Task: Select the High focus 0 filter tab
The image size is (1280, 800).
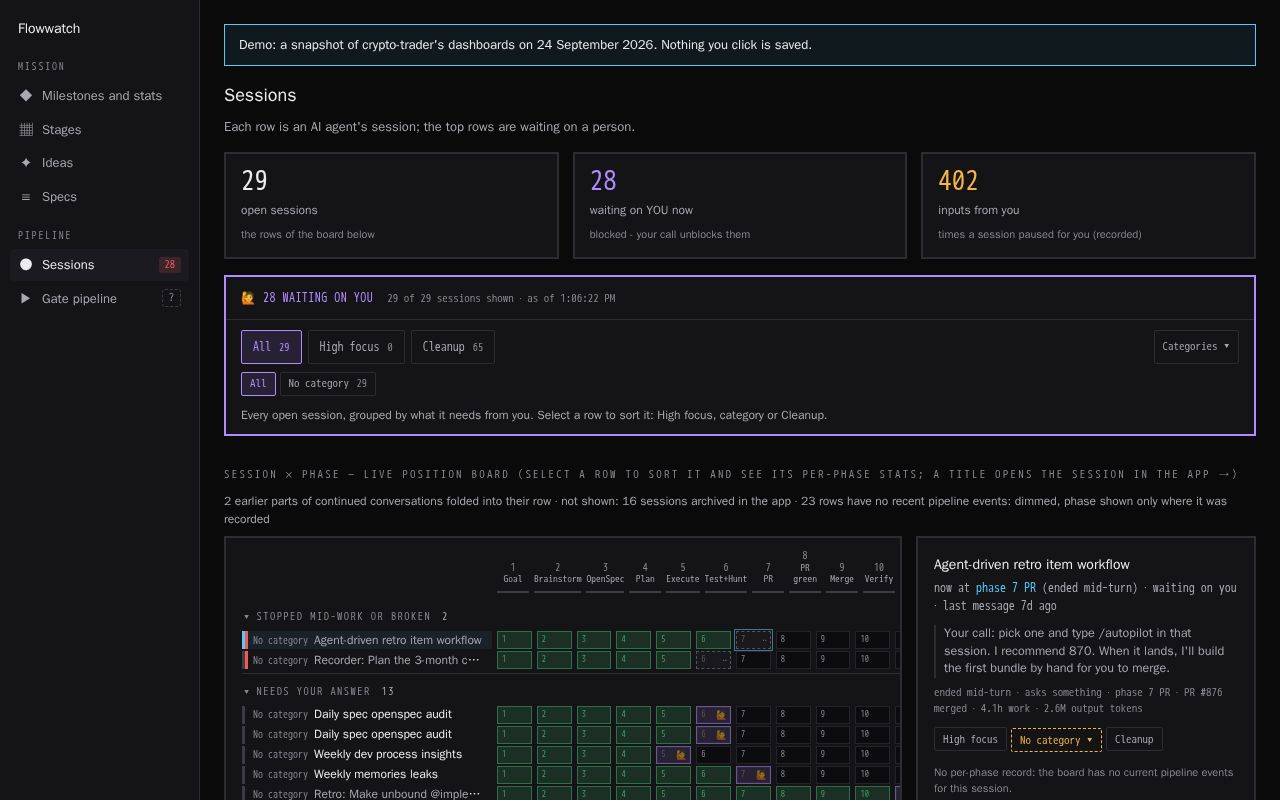Action: point(356,347)
